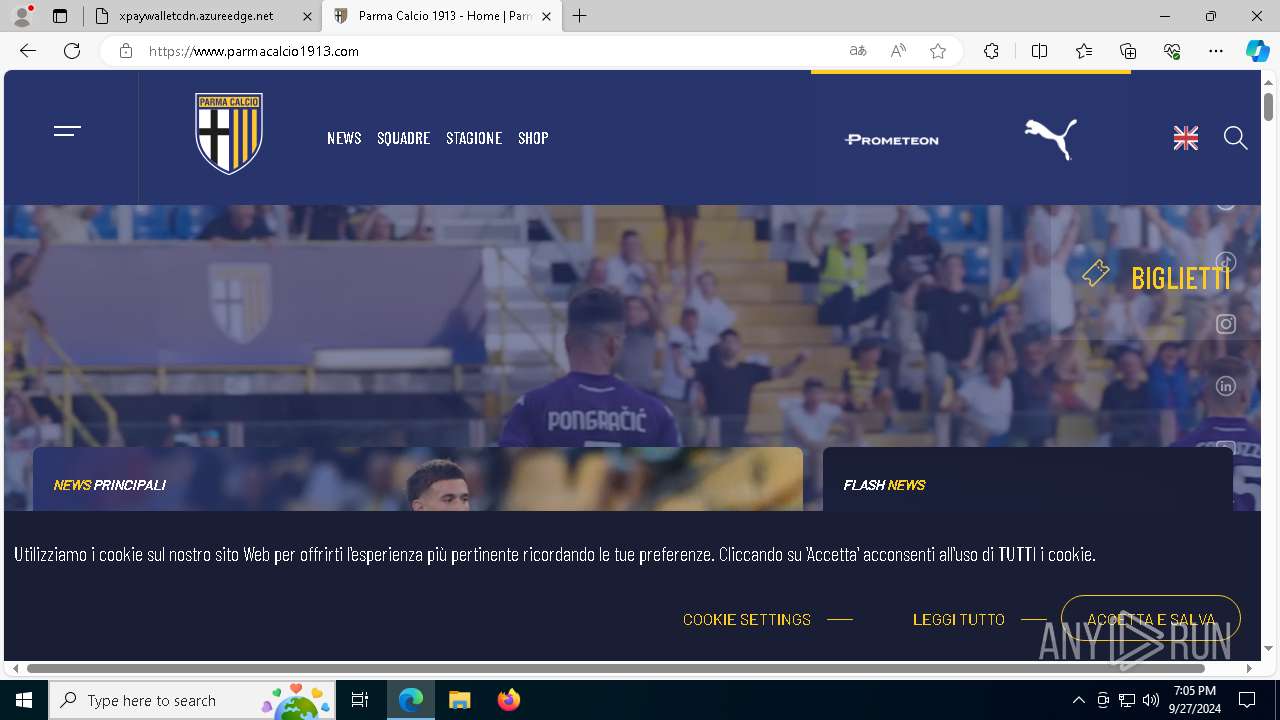Viewport: 1280px width, 720px height.
Task: Switch language with the UK flag
Action: (x=1186, y=139)
